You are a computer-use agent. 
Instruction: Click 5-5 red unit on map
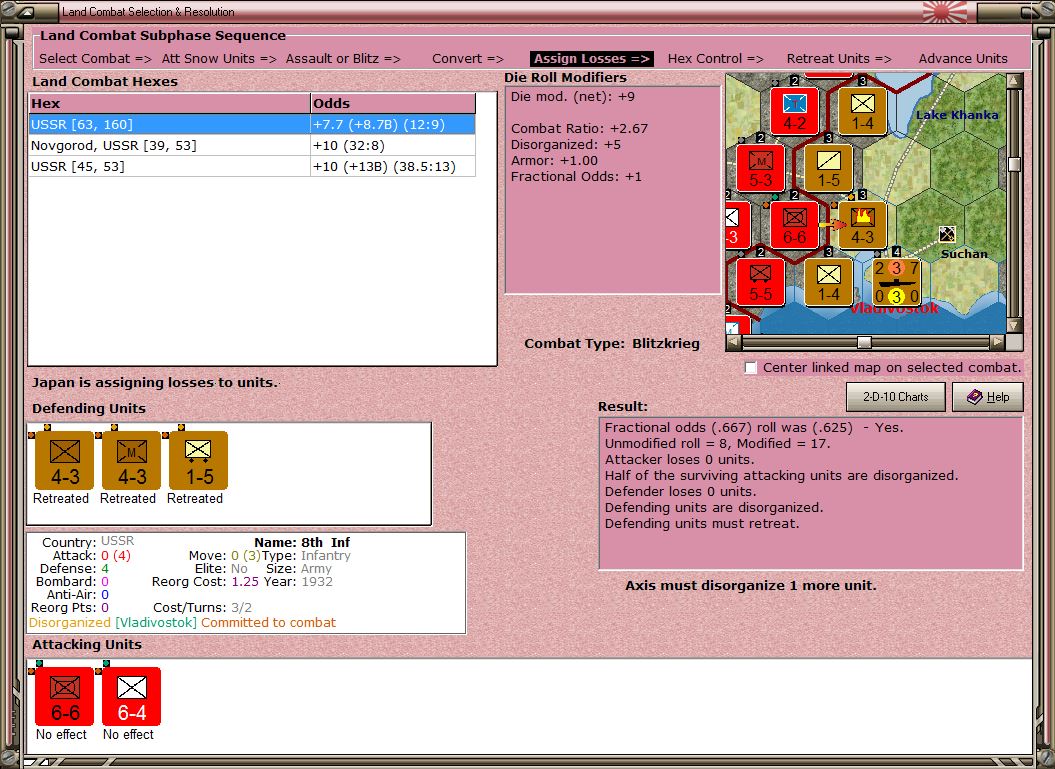pyautogui.click(x=760, y=282)
